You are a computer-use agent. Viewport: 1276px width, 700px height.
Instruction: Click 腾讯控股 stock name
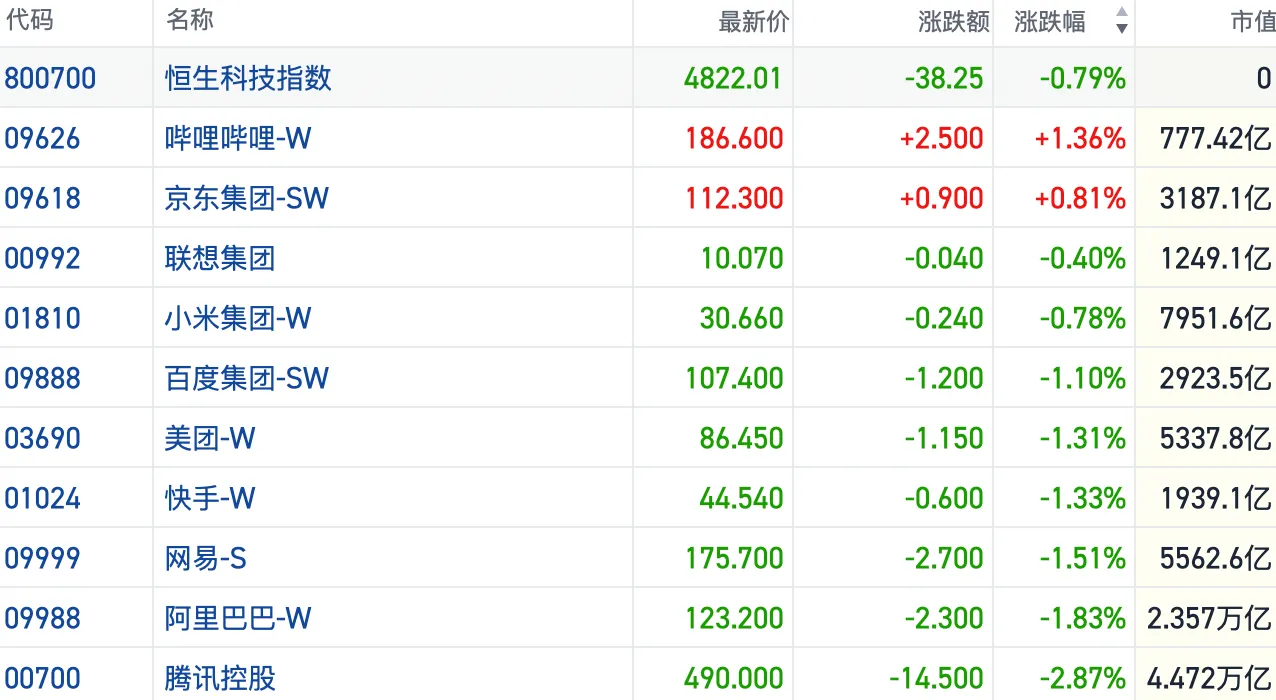(x=220, y=678)
